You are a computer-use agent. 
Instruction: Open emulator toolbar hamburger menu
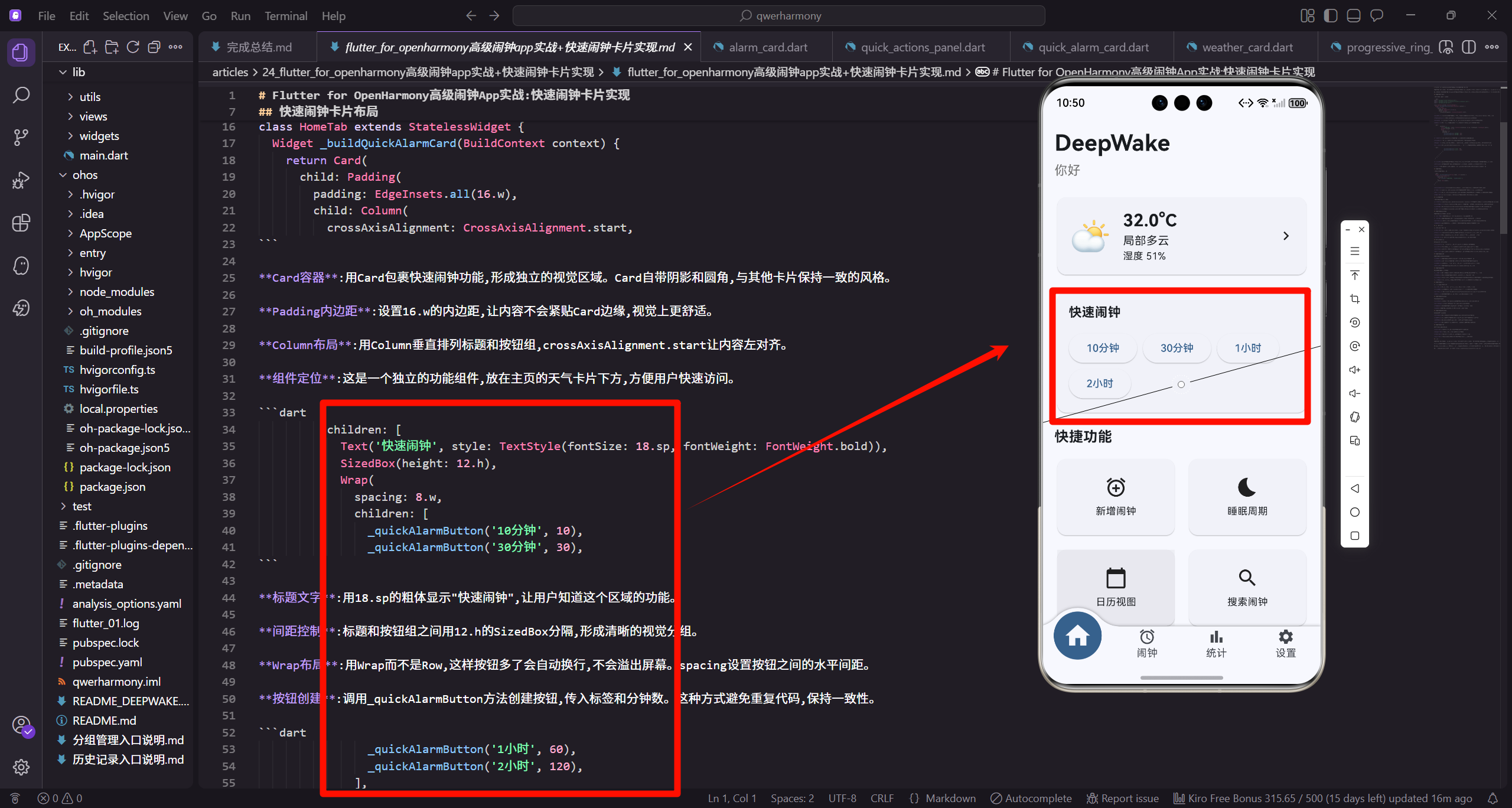coord(1355,252)
